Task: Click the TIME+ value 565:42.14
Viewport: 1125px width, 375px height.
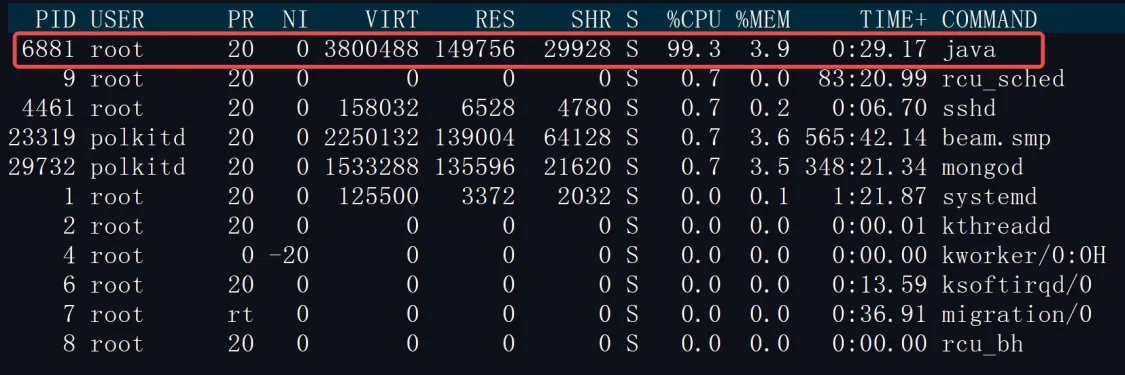Action: pyautogui.click(x=866, y=138)
